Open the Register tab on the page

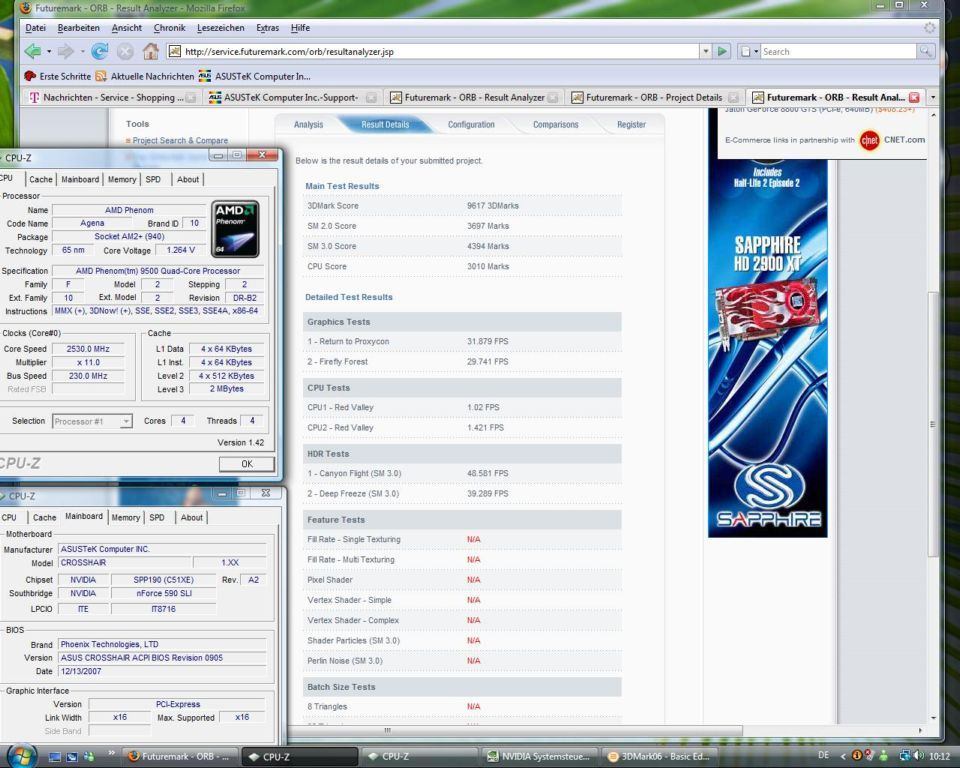[631, 124]
